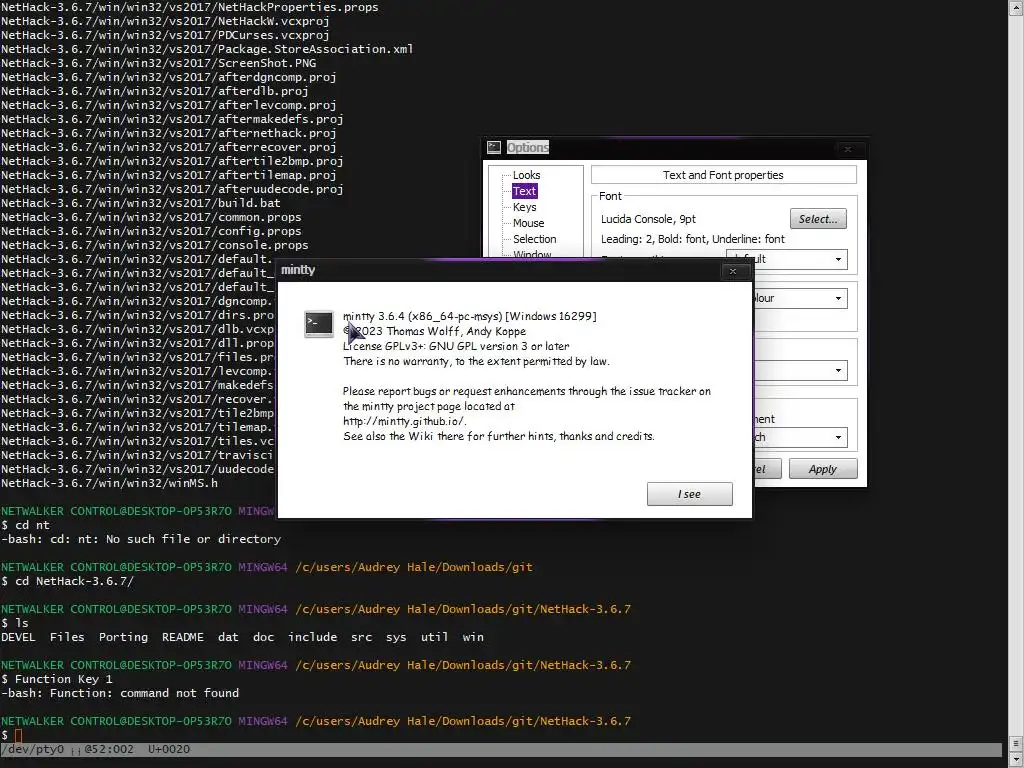Click 'README' in the ls output
The width and height of the screenshot is (1024, 768).
coord(183,637)
